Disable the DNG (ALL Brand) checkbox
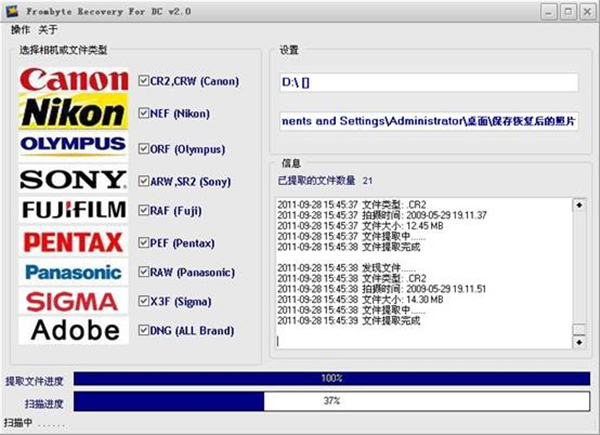Viewport: 600px width, 435px height. pyautogui.click(x=145, y=331)
